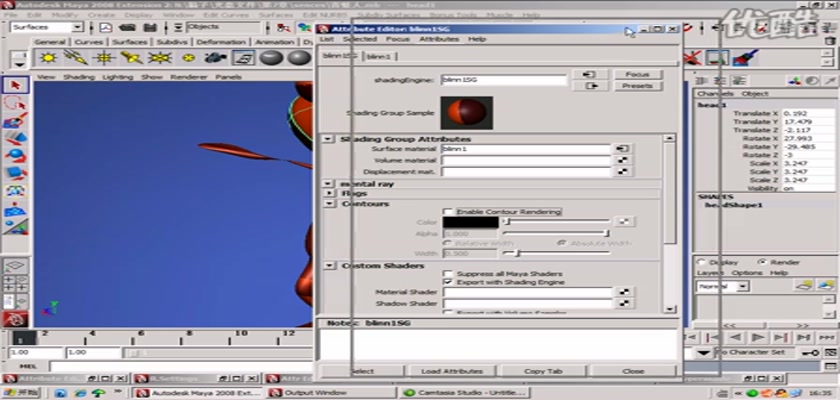
Task: Enable Contour Rendering checkbox
Action: click(448, 212)
